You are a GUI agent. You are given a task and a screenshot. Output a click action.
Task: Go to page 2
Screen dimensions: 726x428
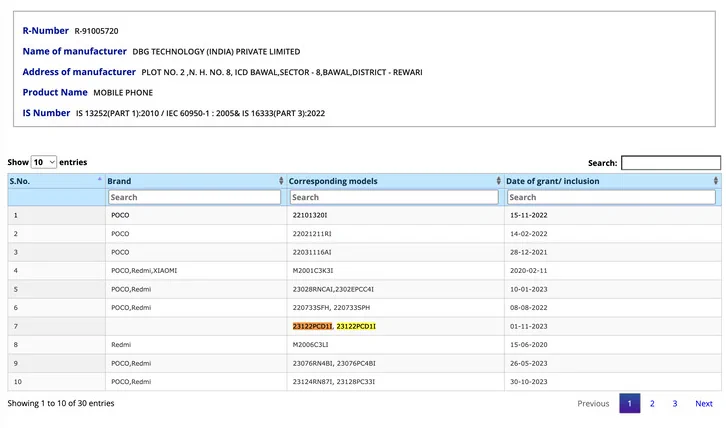652,403
